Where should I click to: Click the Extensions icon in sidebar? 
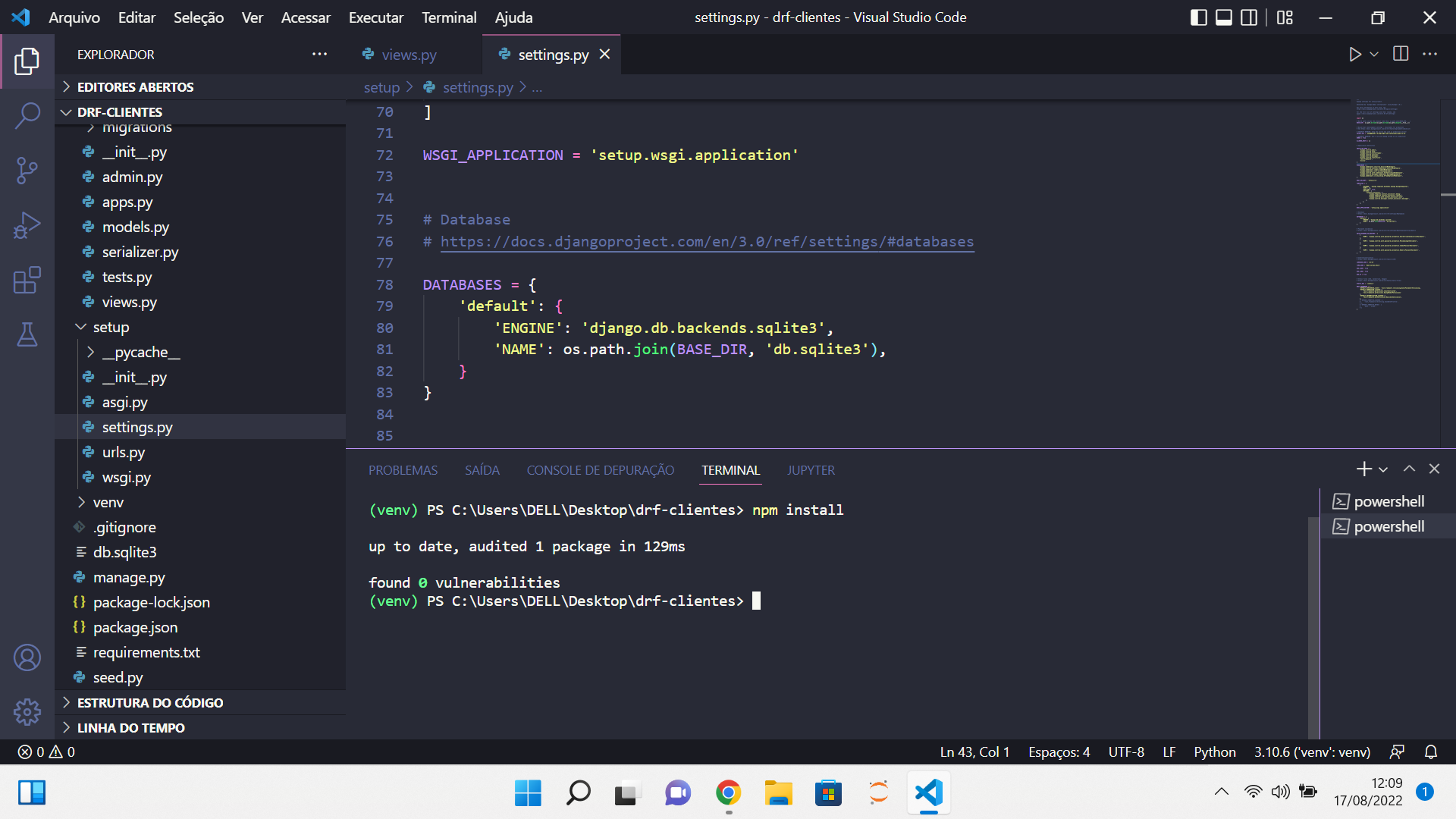point(27,280)
